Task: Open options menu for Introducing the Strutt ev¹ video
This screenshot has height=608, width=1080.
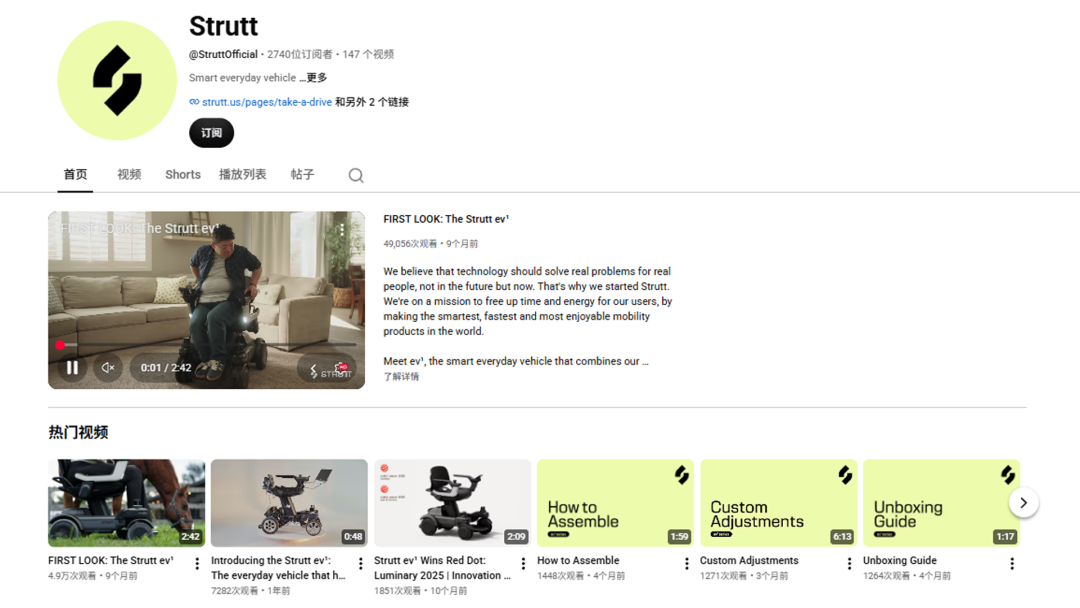Action: click(360, 564)
